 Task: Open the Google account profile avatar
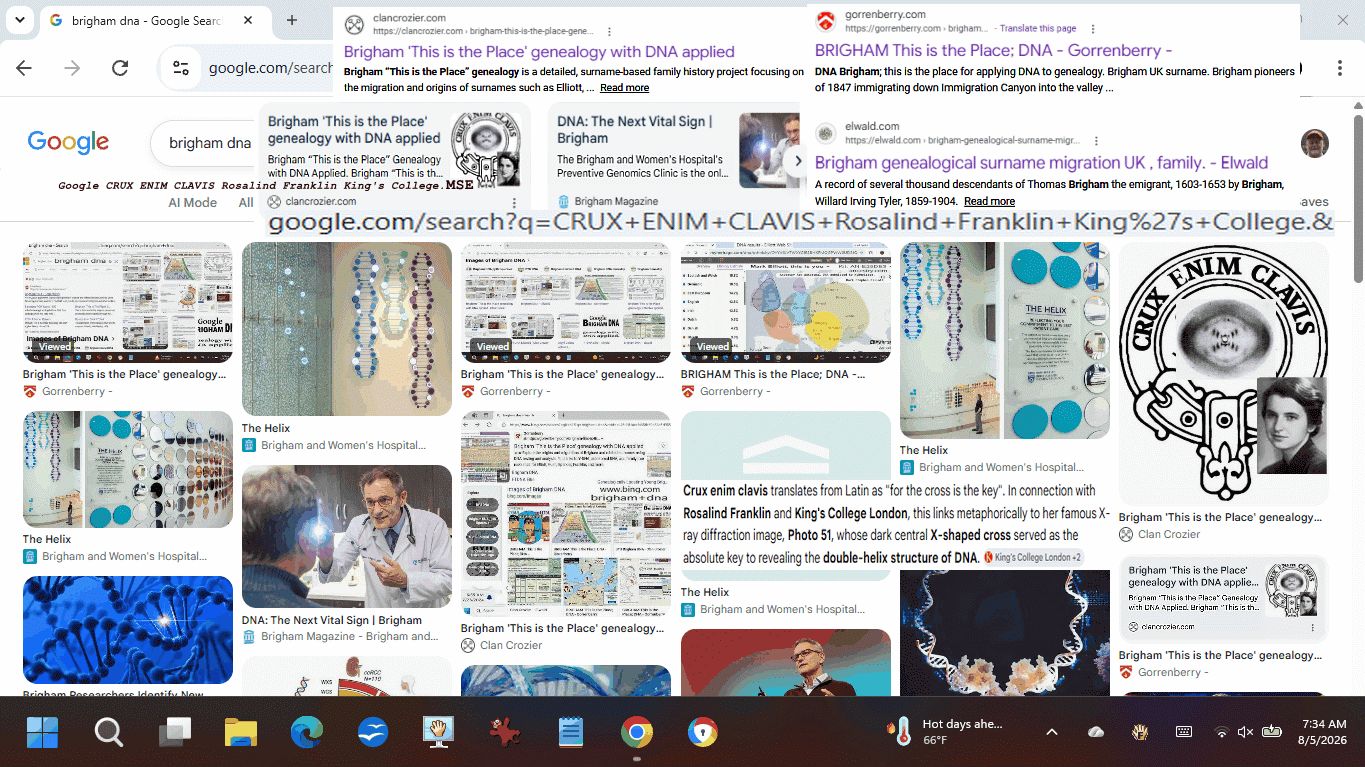pyautogui.click(x=1315, y=143)
